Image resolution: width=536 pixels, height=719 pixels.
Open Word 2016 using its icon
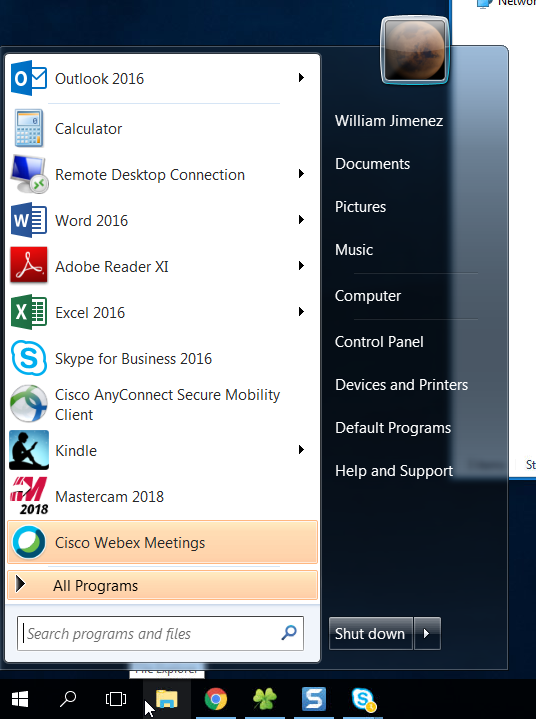28,220
